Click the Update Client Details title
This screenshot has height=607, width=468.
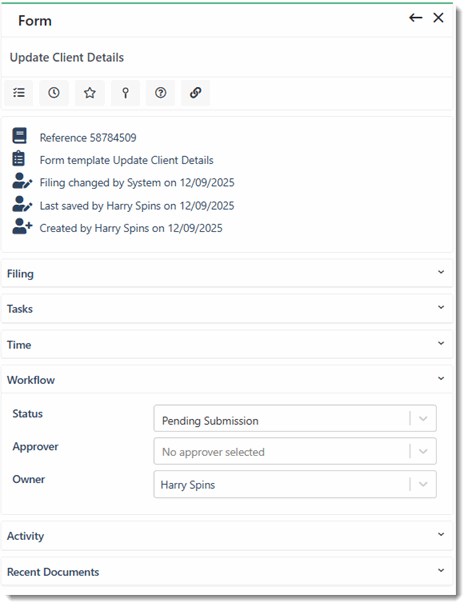coord(67,58)
